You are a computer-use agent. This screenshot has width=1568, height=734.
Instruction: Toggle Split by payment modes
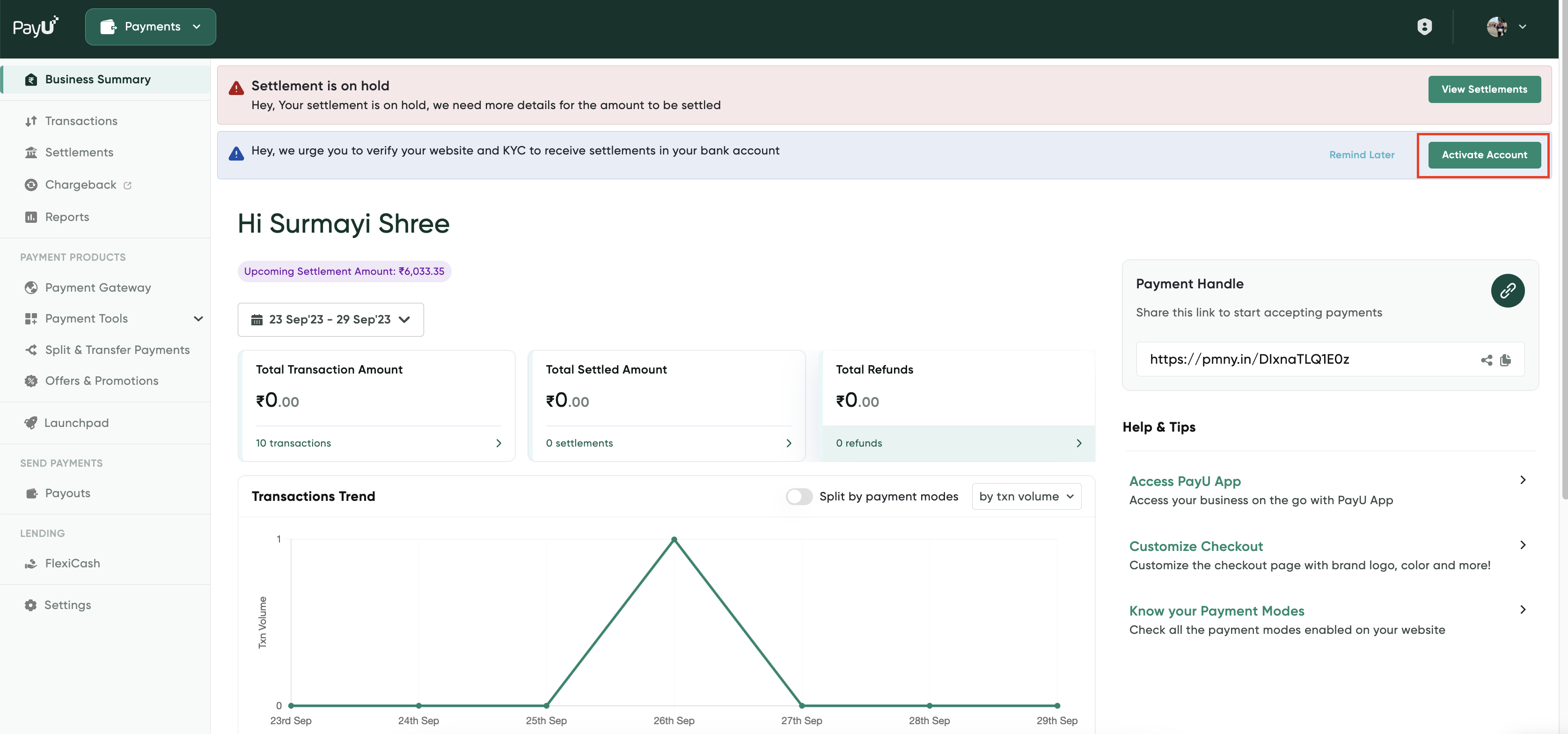pos(799,497)
